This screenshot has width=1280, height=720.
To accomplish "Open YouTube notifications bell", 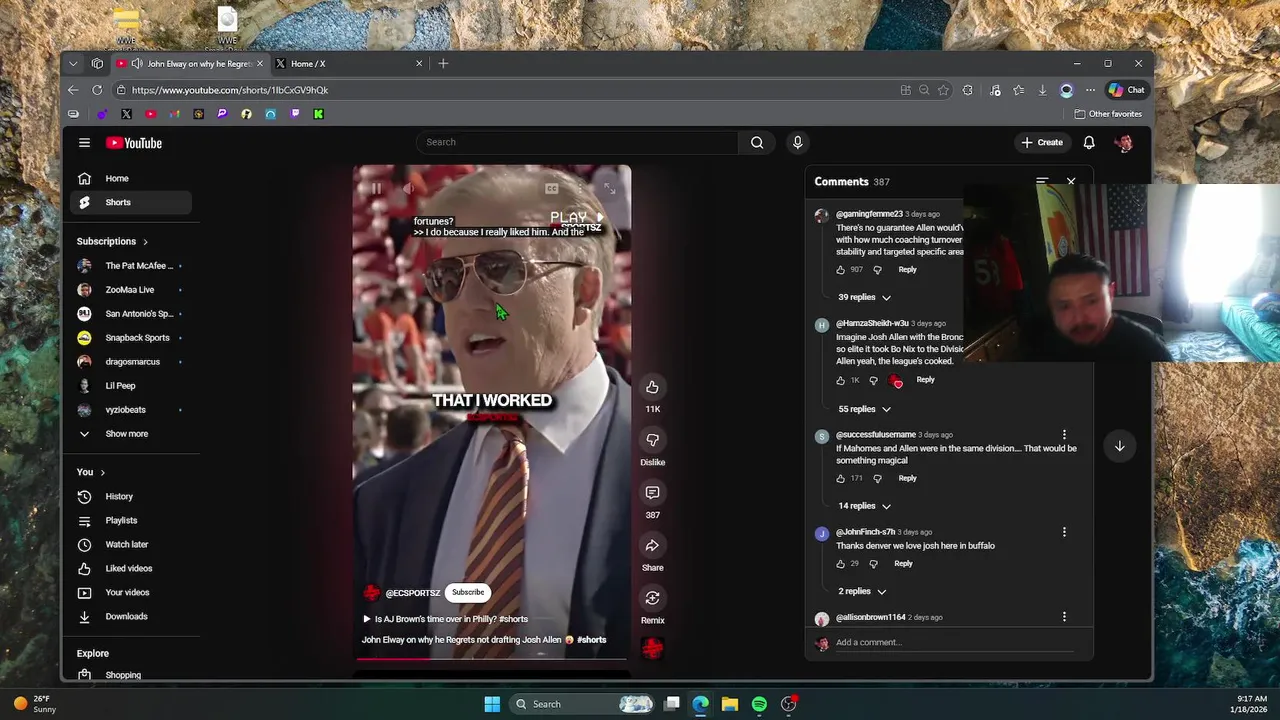I will point(1089,142).
